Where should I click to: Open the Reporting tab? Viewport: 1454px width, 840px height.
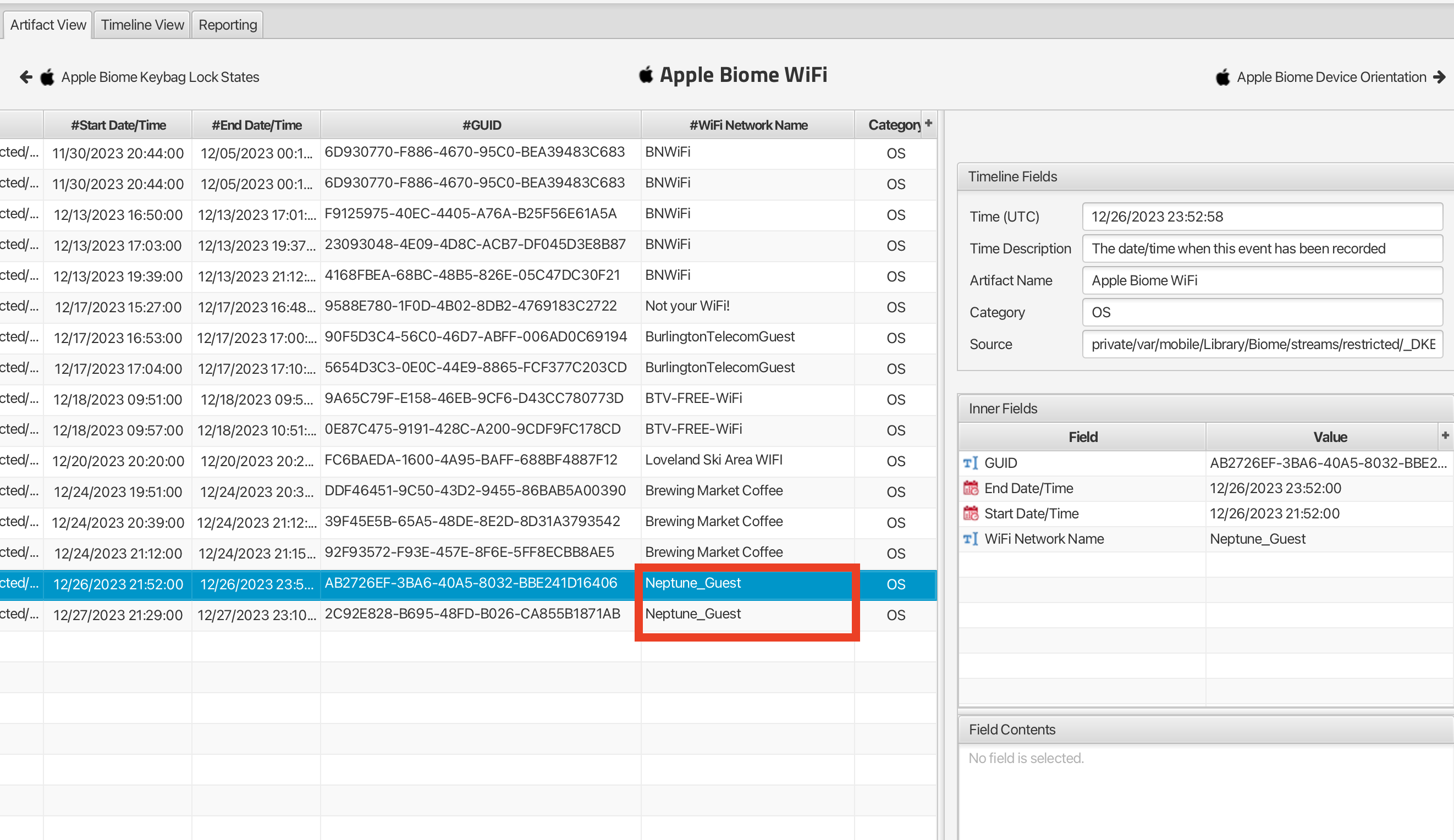(x=228, y=25)
